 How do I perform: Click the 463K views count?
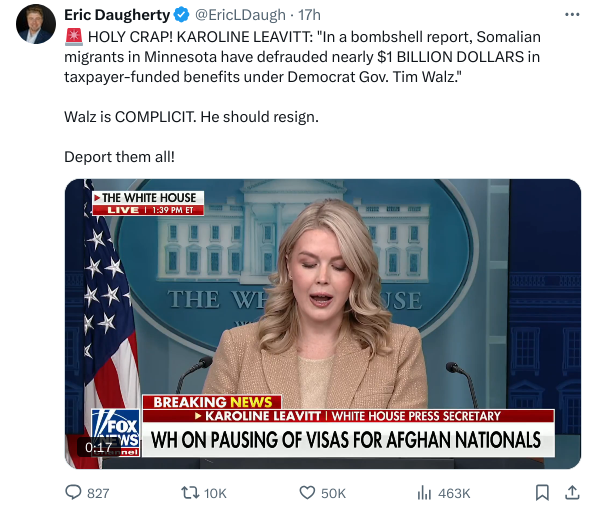(x=454, y=493)
